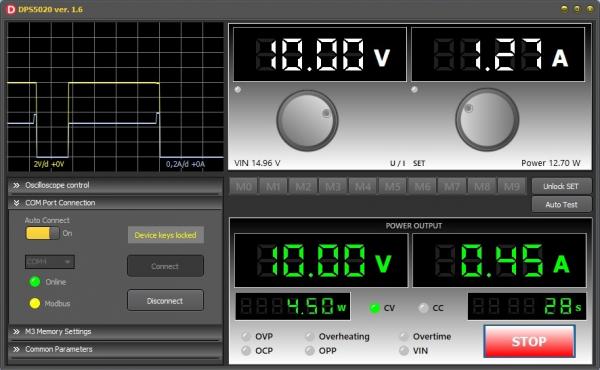Click the voltage adjustment knob
Screen dimensions: 600x370
tap(307, 120)
